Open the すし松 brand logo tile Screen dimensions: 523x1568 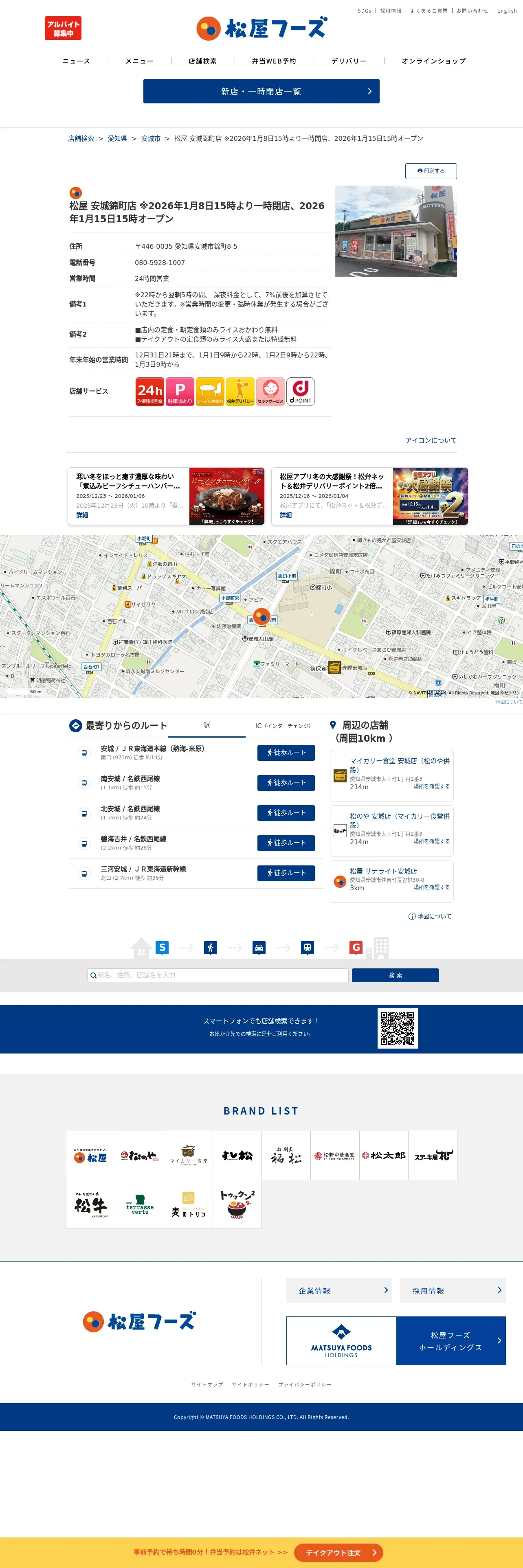pos(237,1155)
